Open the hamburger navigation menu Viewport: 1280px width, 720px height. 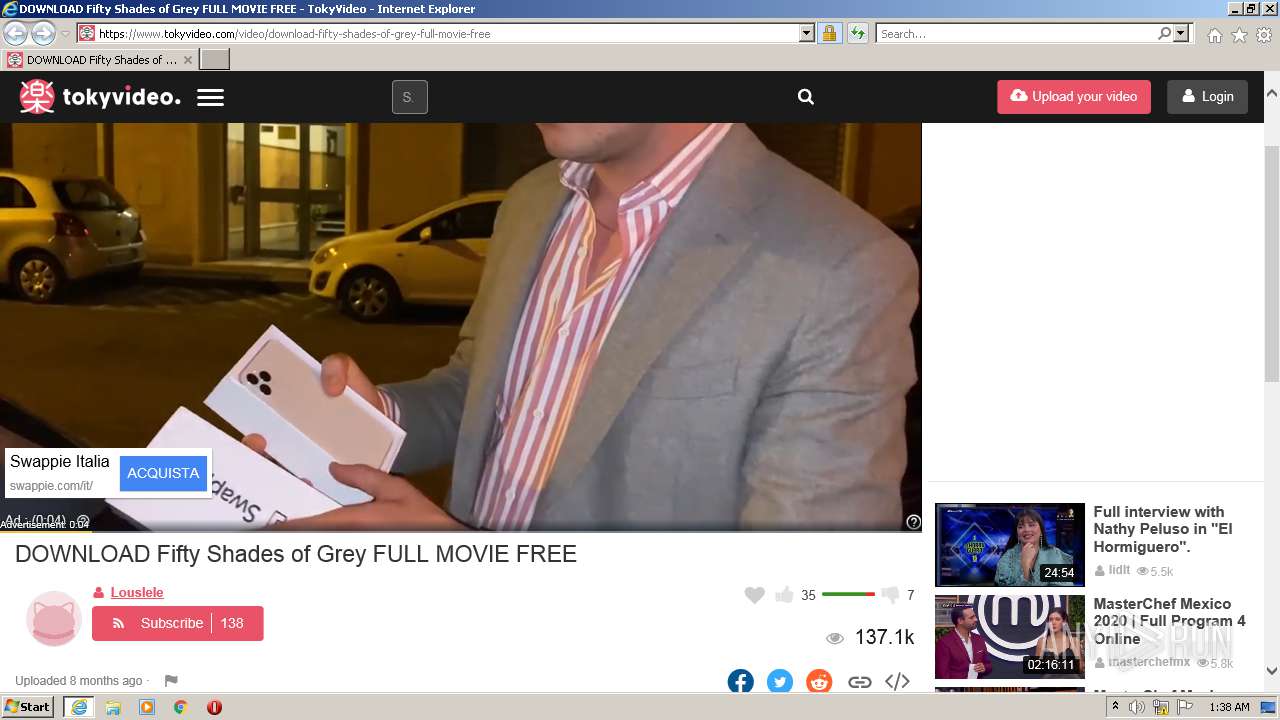click(x=210, y=97)
